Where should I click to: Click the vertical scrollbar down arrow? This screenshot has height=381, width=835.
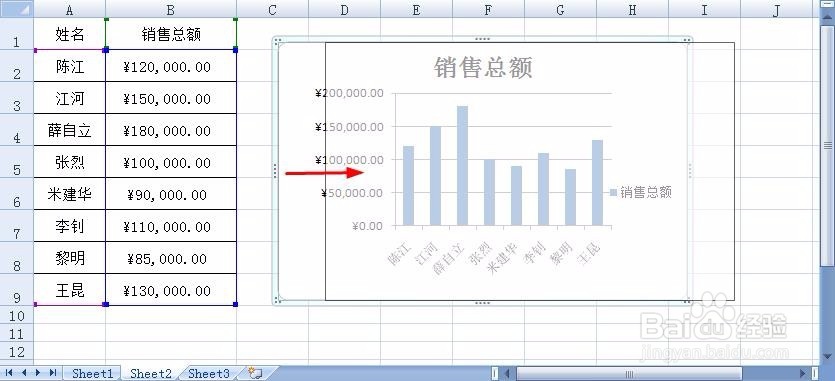point(828,356)
